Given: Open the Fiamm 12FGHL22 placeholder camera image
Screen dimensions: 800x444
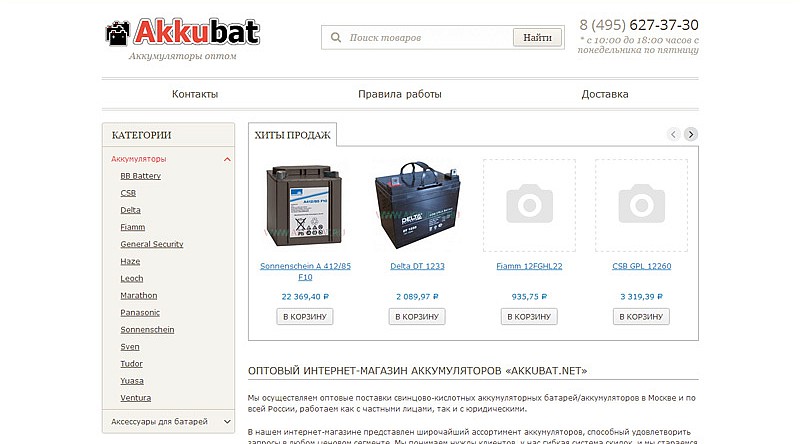Looking at the screenshot, I should pos(529,205).
